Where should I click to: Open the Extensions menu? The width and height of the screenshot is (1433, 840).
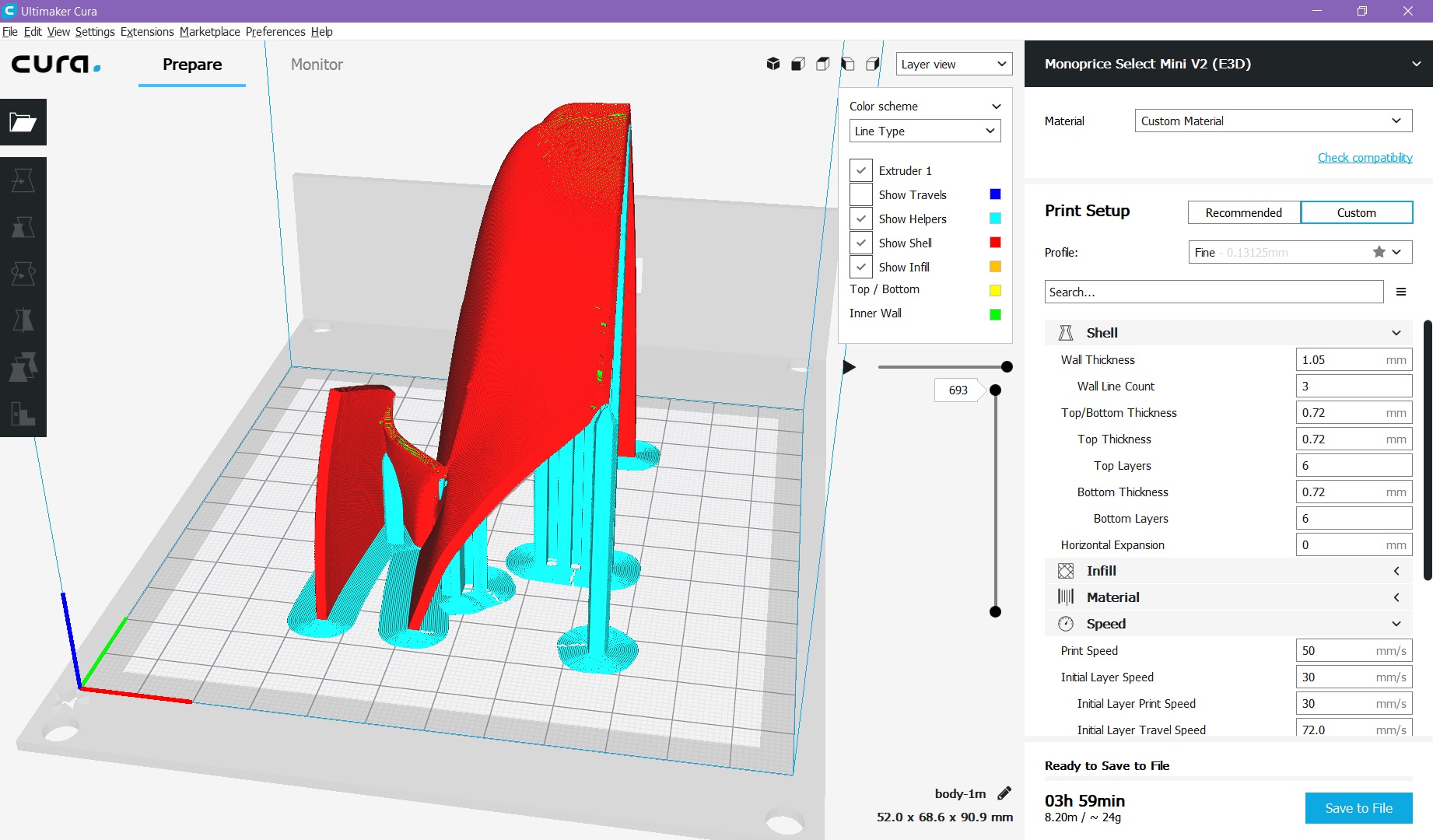(x=147, y=32)
